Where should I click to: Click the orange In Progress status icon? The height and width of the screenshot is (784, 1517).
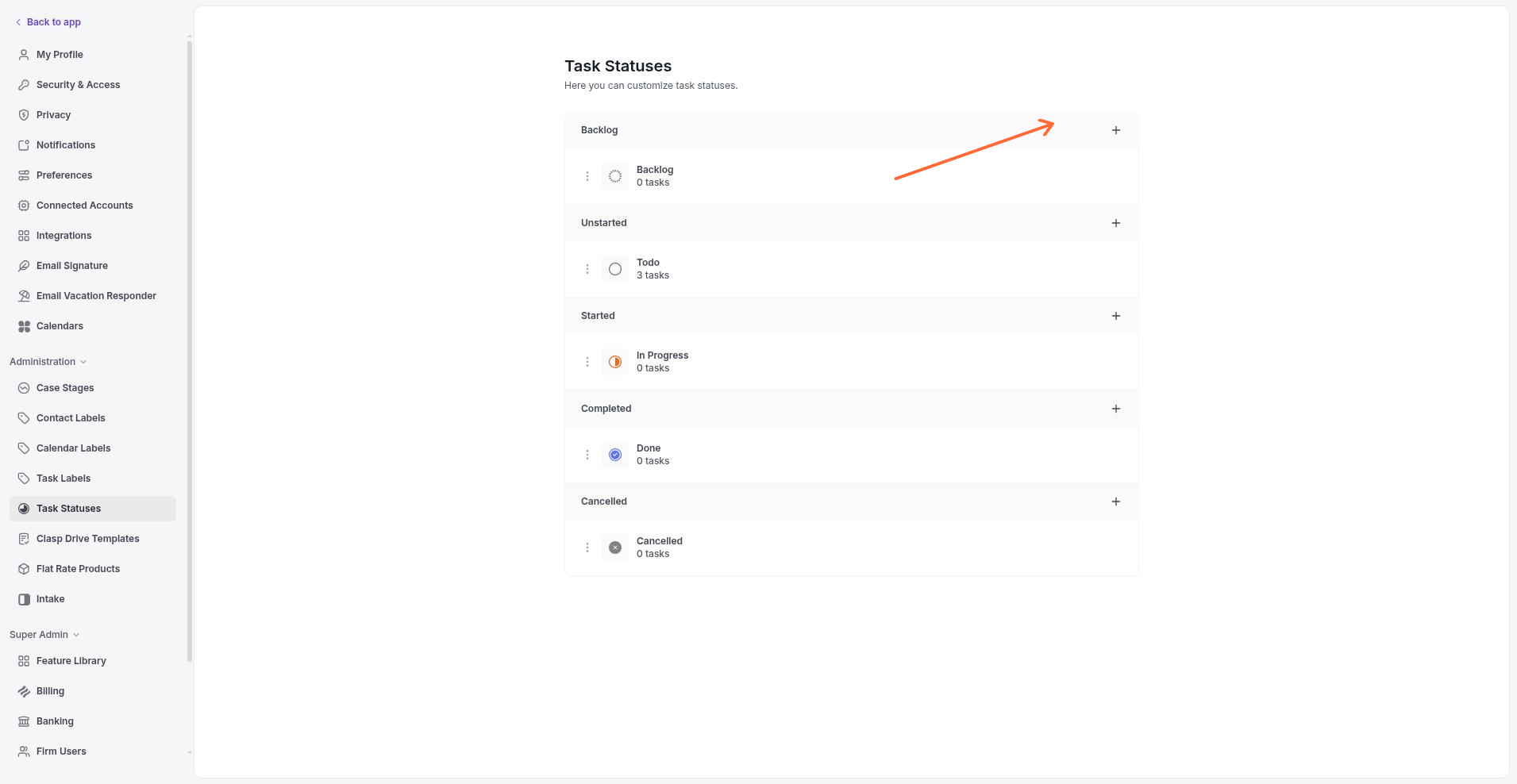[x=615, y=362]
